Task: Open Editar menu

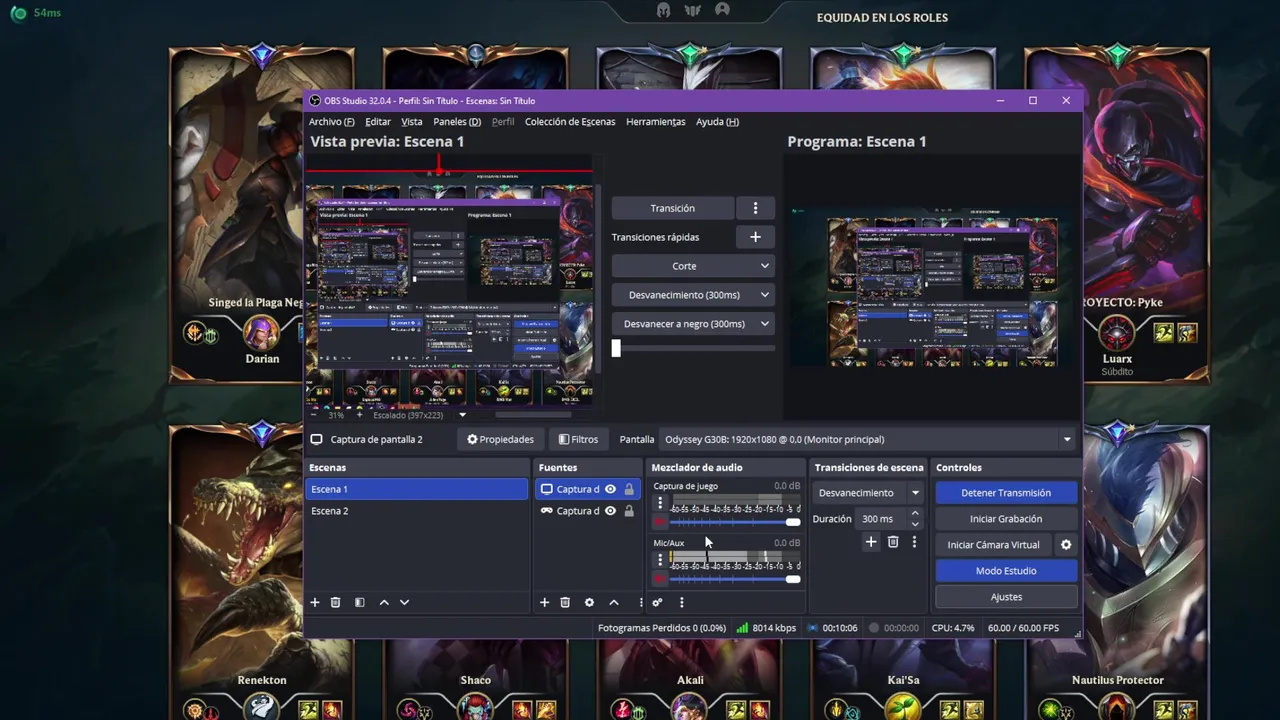Action: click(378, 122)
